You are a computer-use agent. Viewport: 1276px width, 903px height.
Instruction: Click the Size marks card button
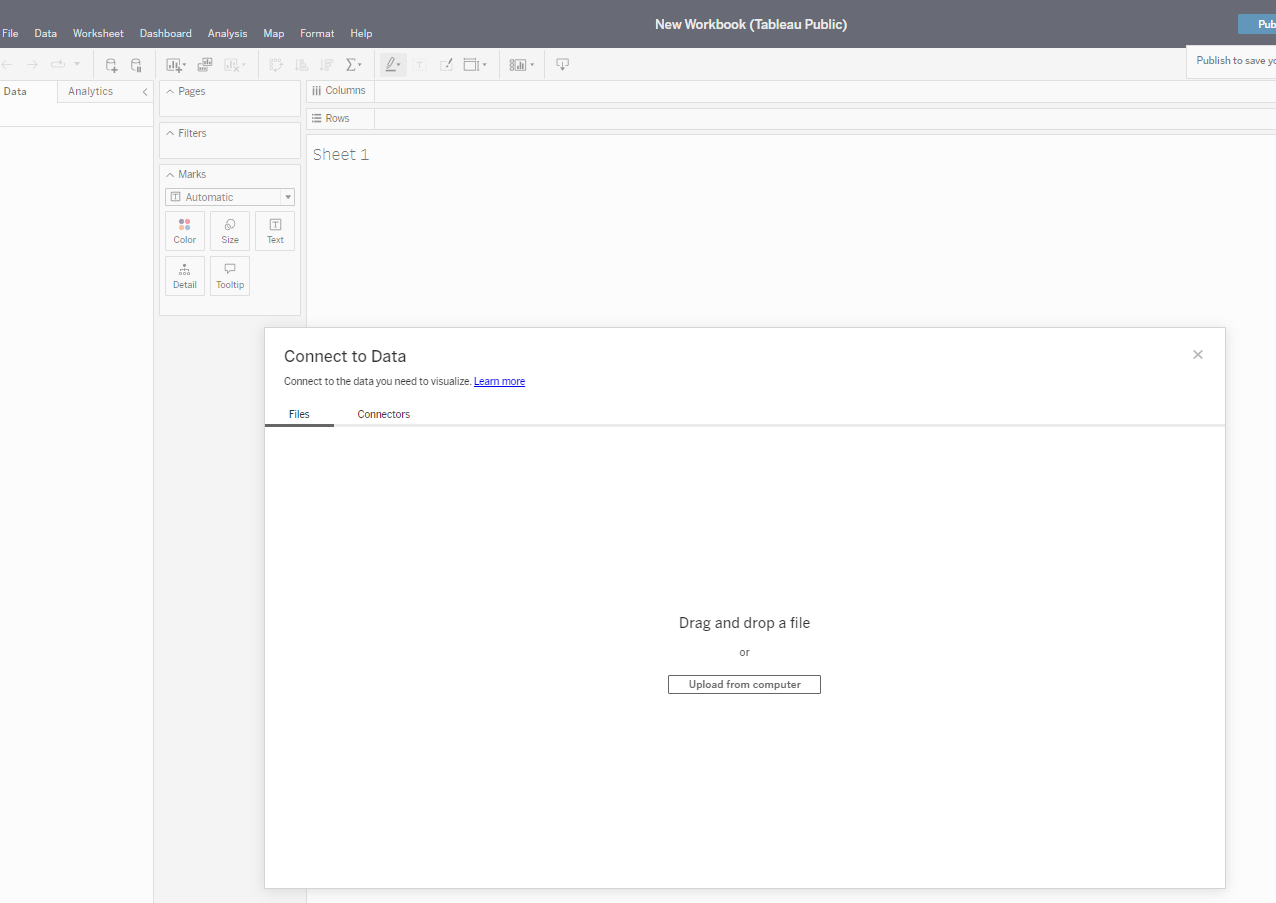coord(230,231)
